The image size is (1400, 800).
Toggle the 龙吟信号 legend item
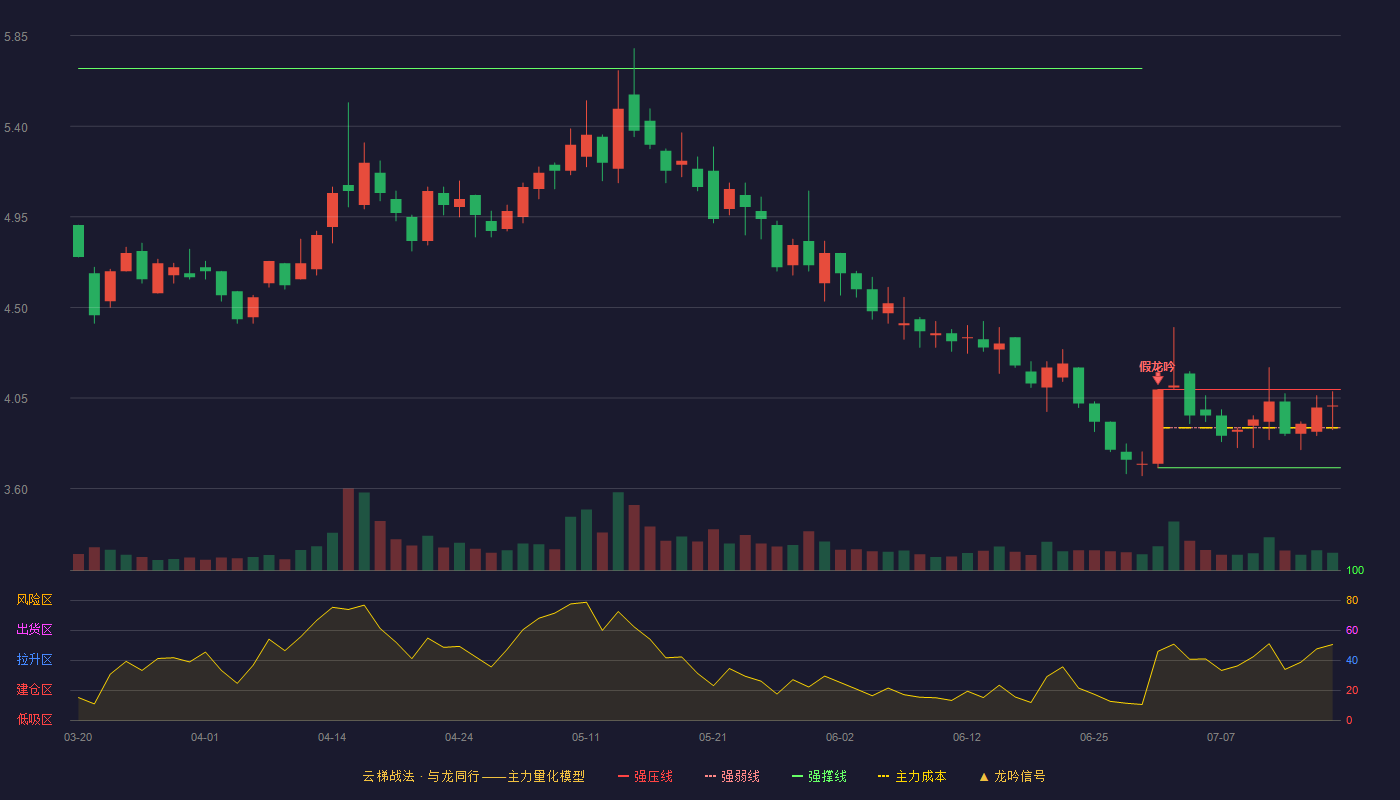[1012, 776]
